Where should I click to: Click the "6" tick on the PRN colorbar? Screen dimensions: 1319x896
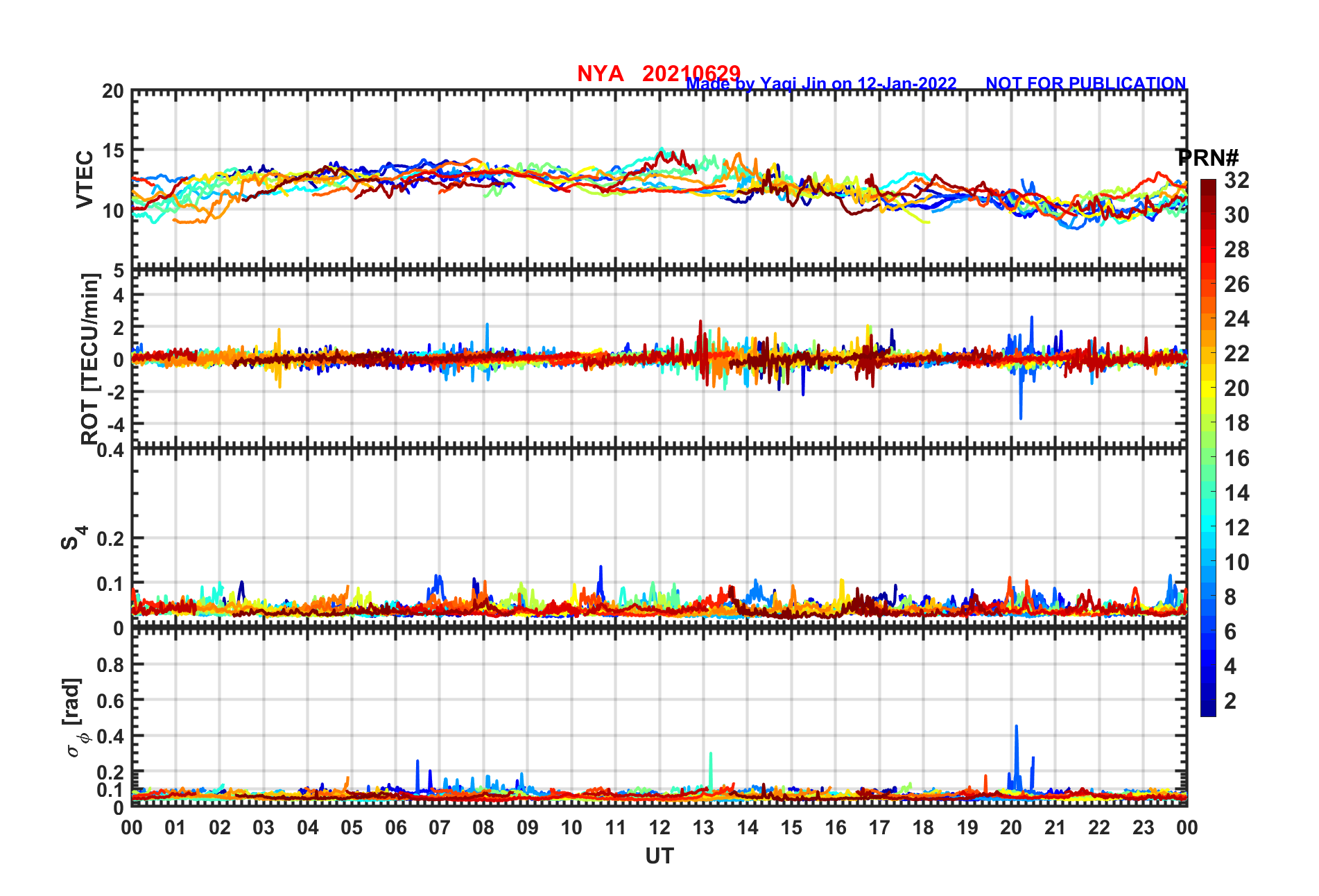click(x=1230, y=632)
